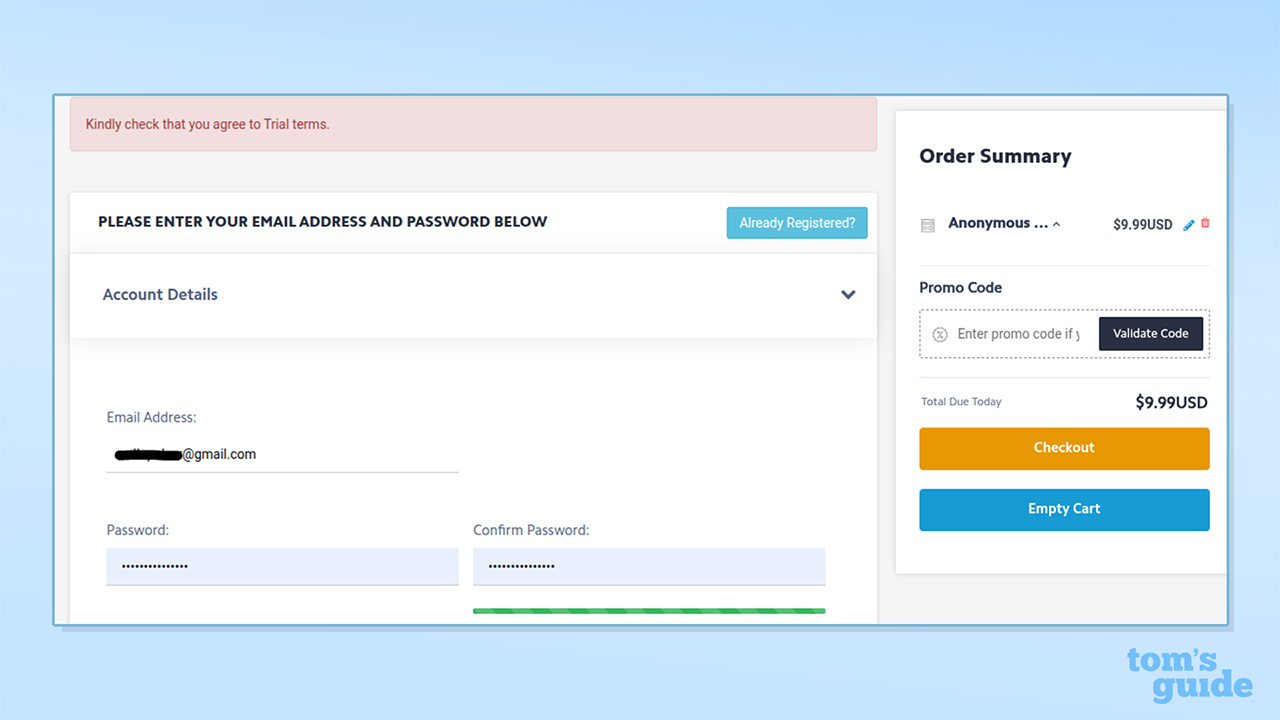
Task: Select the Account Details section header
Action: coord(160,294)
